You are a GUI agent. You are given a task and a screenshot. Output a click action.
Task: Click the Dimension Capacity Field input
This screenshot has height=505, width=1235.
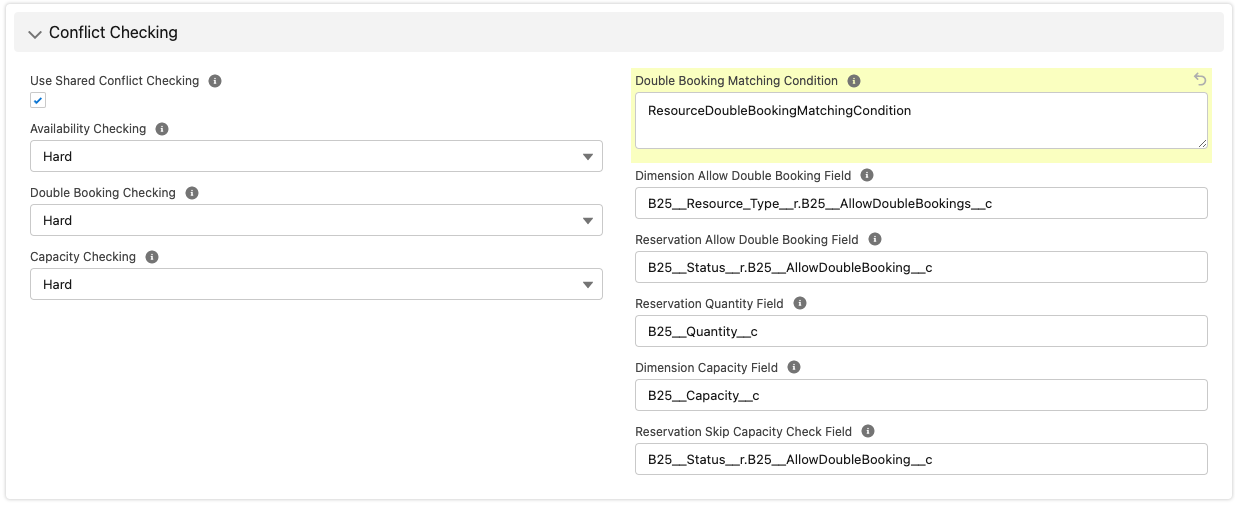coord(920,395)
